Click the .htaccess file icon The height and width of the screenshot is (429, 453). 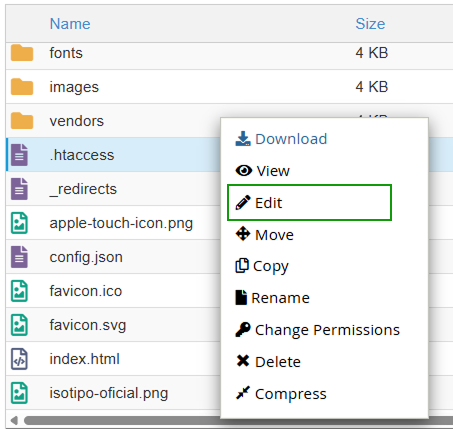pos(19,155)
